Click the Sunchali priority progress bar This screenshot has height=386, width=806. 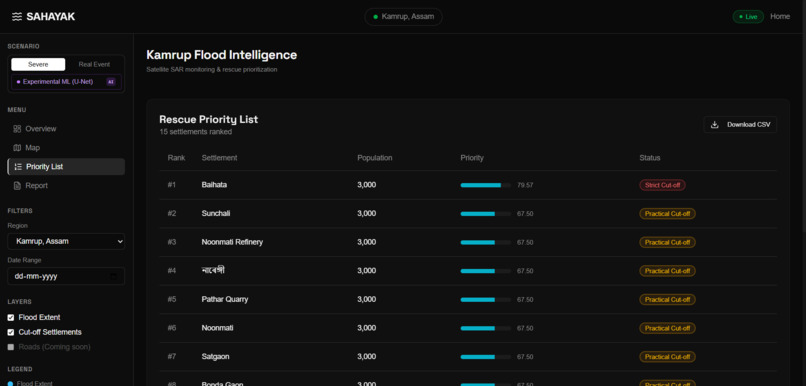(485, 214)
